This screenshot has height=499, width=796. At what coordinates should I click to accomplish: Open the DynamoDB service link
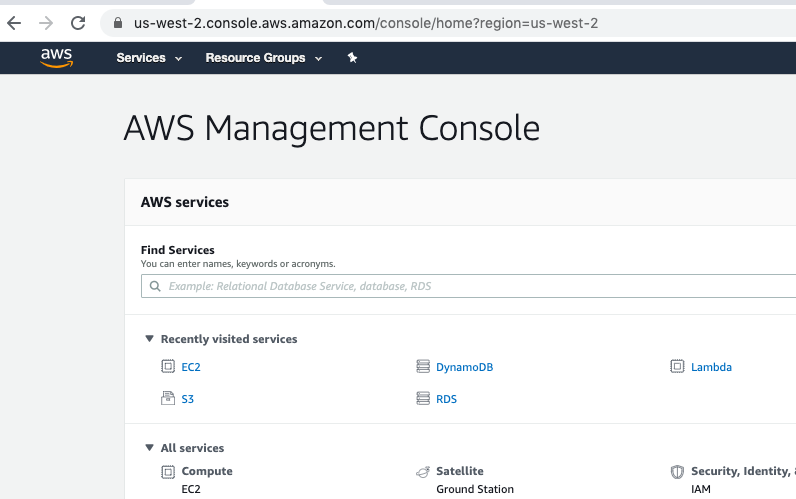pyautogui.click(x=465, y=367)
